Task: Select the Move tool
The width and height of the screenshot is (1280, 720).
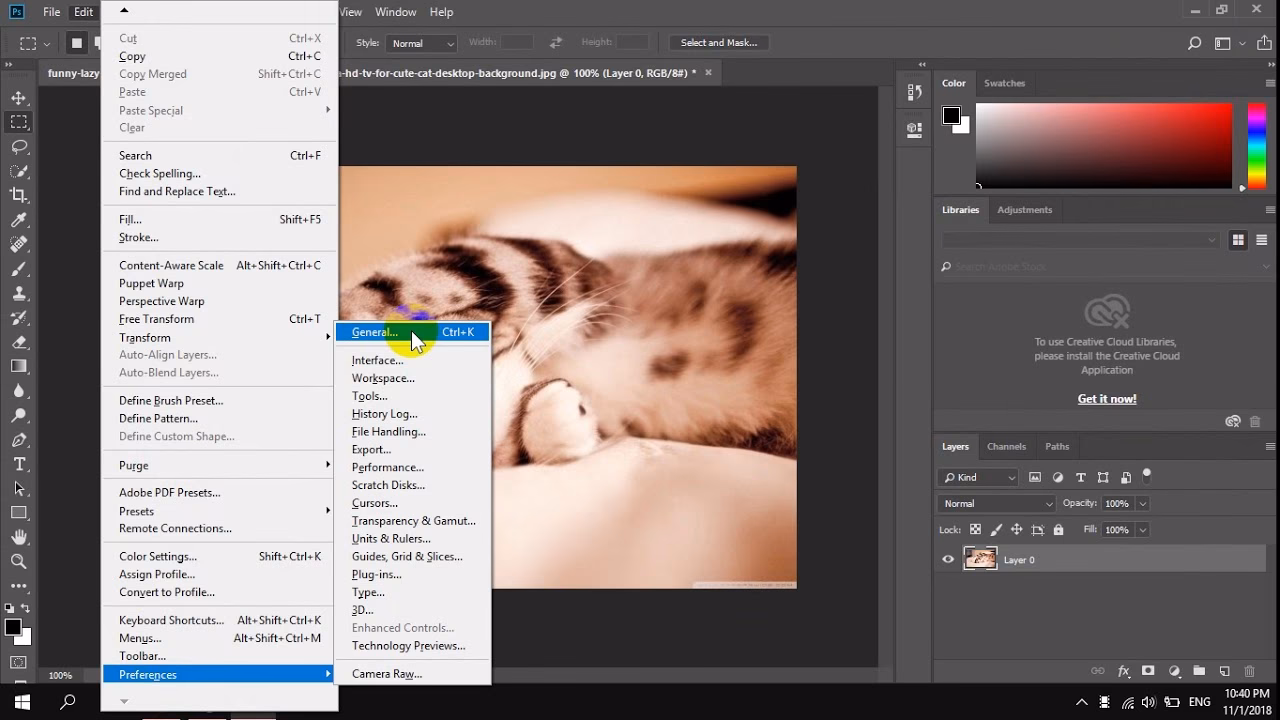Action: click(16, 98)
